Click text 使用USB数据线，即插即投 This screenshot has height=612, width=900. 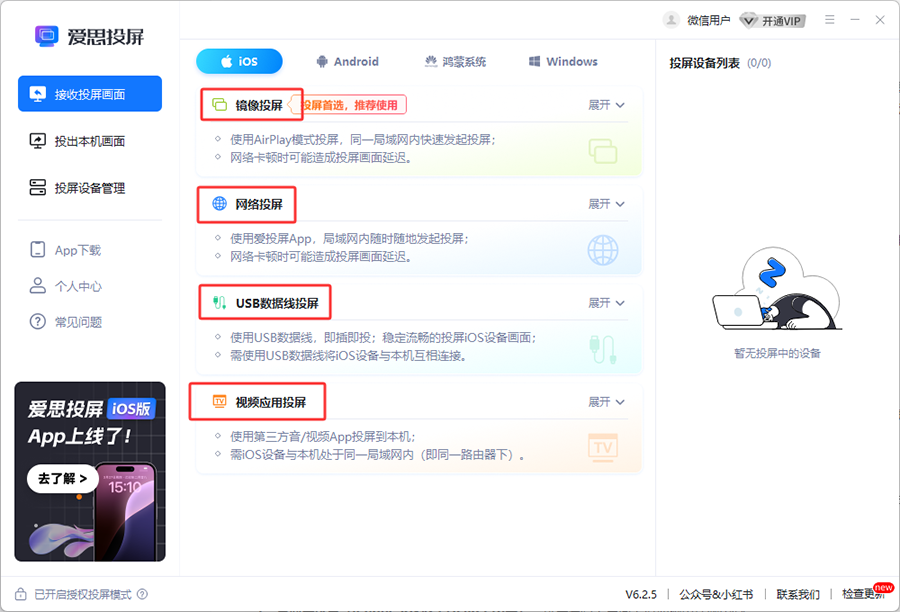coord(301,338)
